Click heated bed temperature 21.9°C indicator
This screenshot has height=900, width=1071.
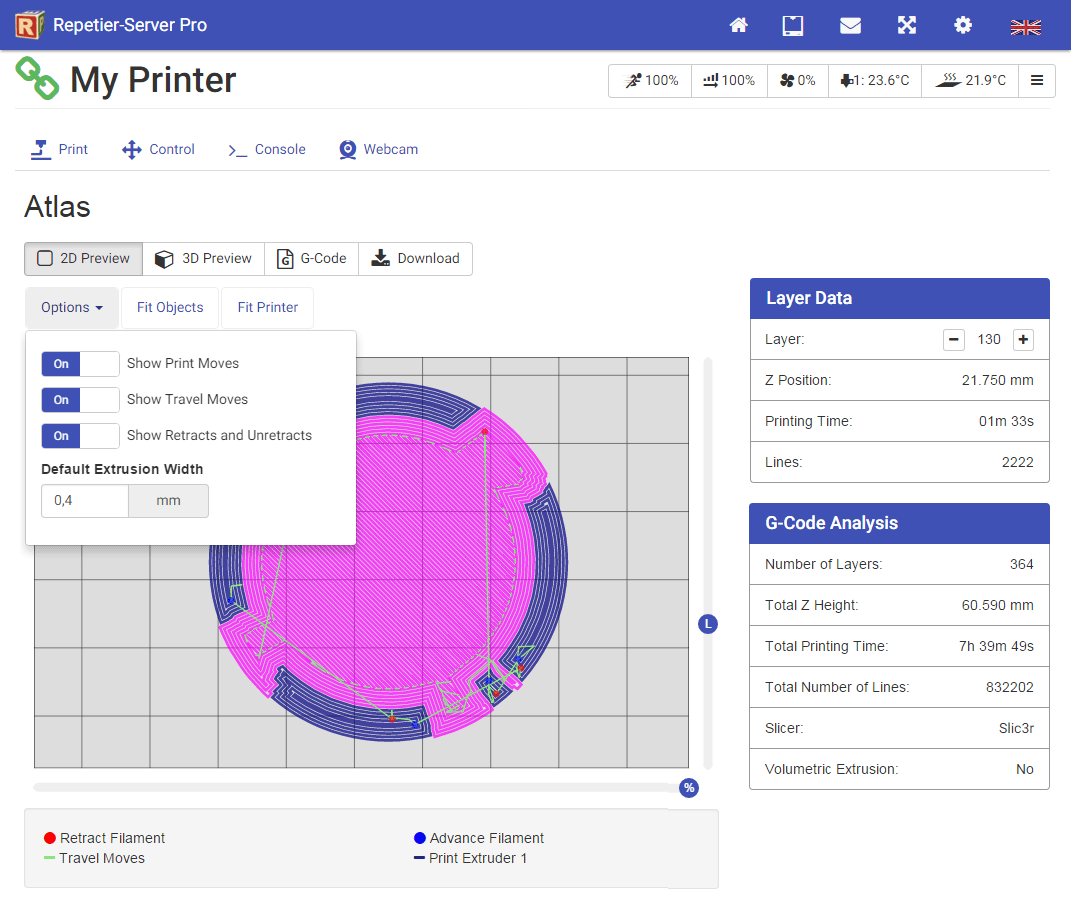click(x=971, y=81)
